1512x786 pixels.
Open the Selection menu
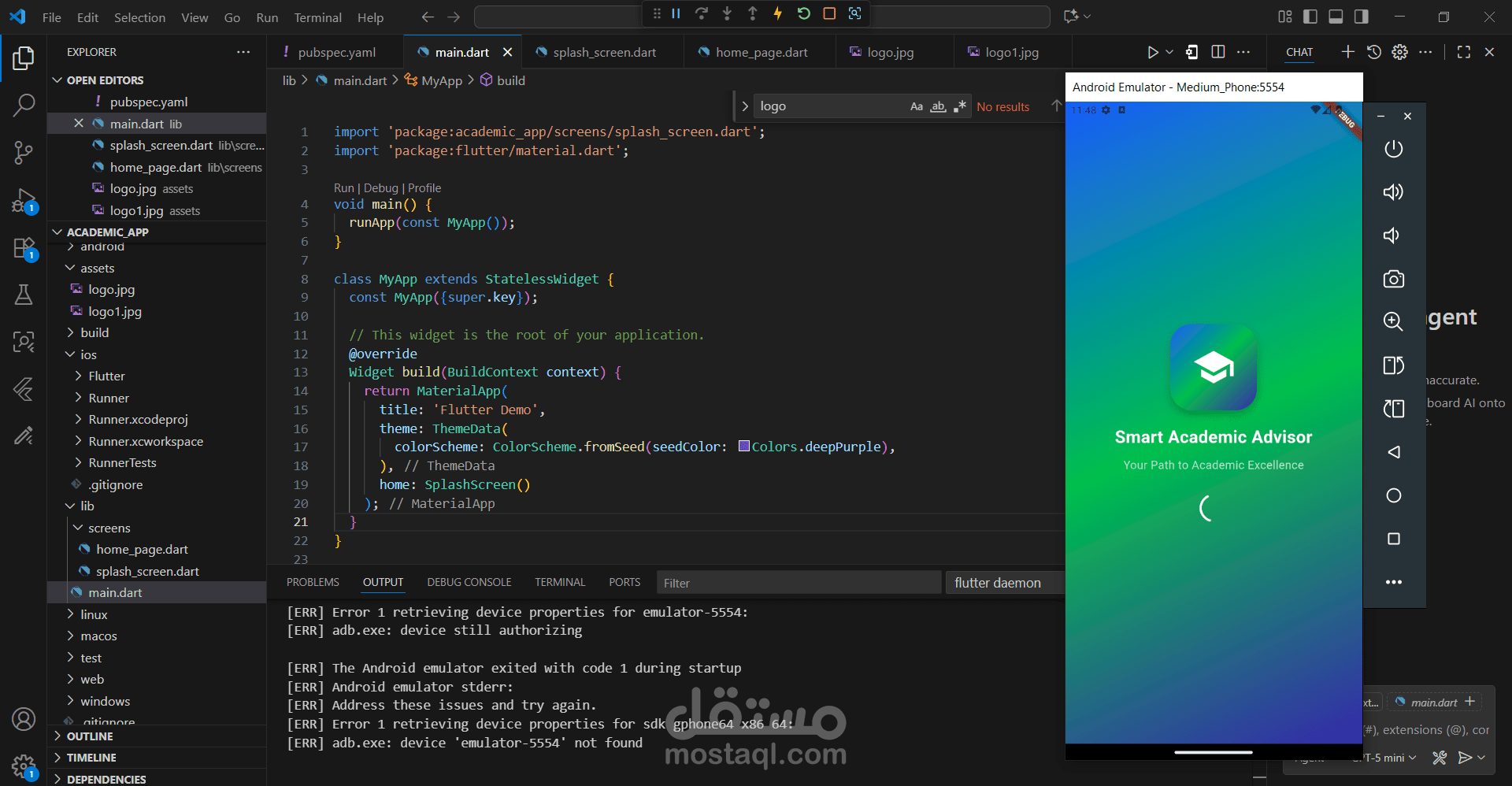[139, 17]
